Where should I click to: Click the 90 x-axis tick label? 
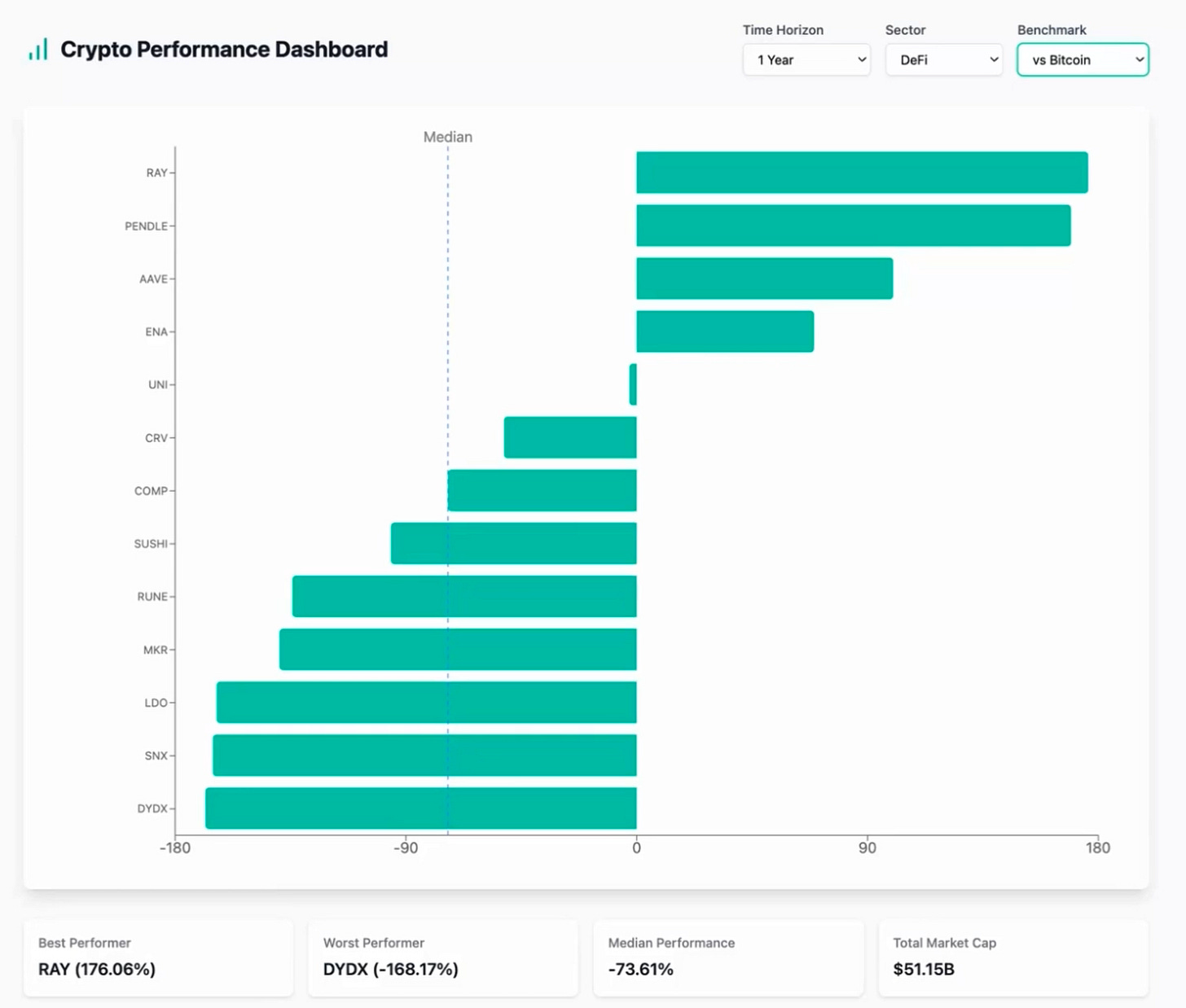pyautogui.click(x=868, y=848)
